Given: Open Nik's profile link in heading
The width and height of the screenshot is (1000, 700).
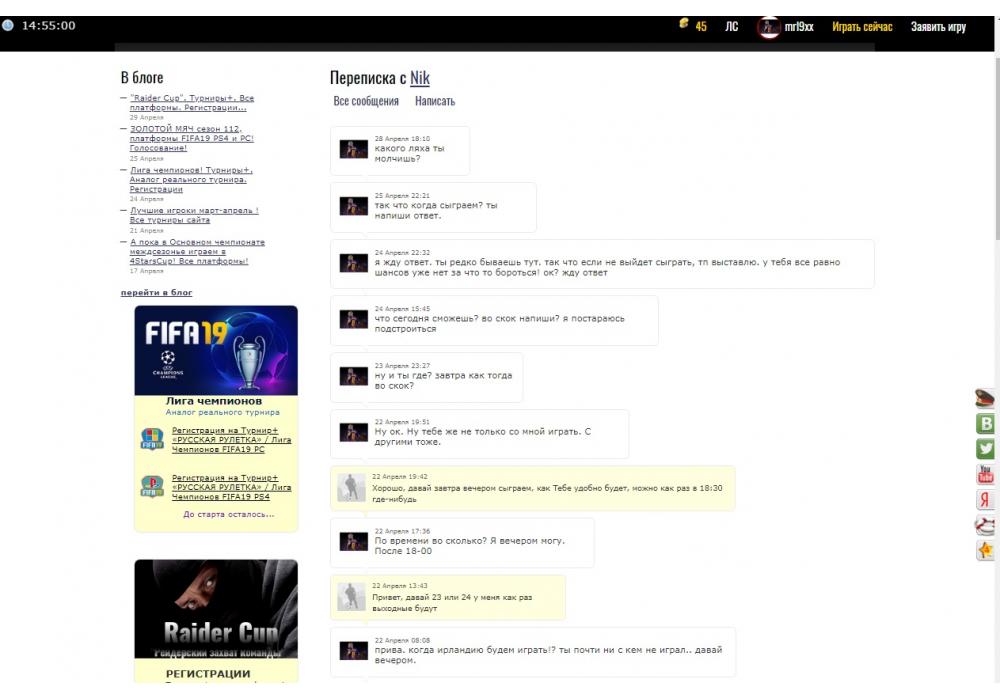Looking at the screenshot, I should (x=420, y=78).
